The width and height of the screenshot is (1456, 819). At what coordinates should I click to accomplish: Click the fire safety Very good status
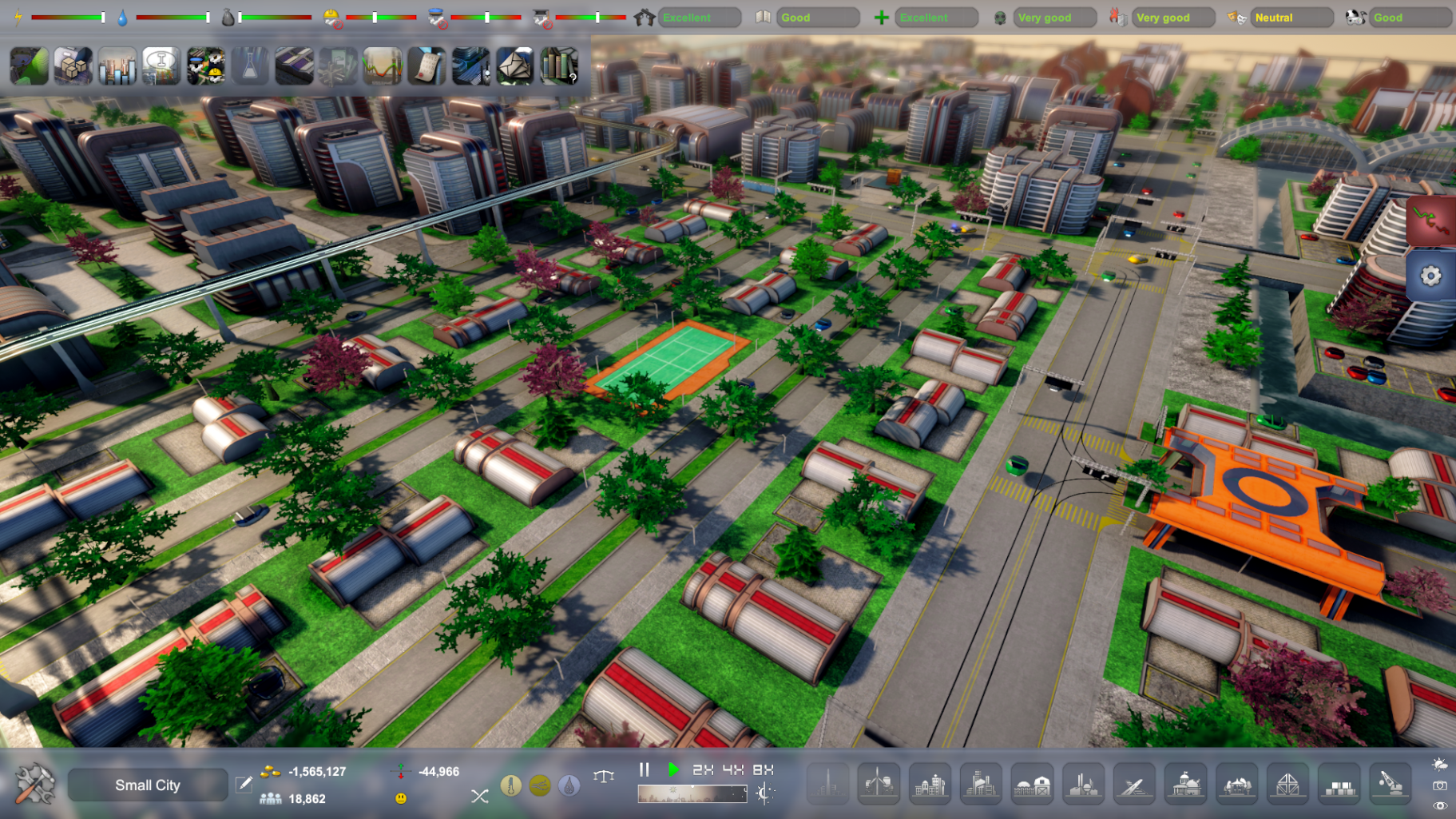tap(1173, 17)
